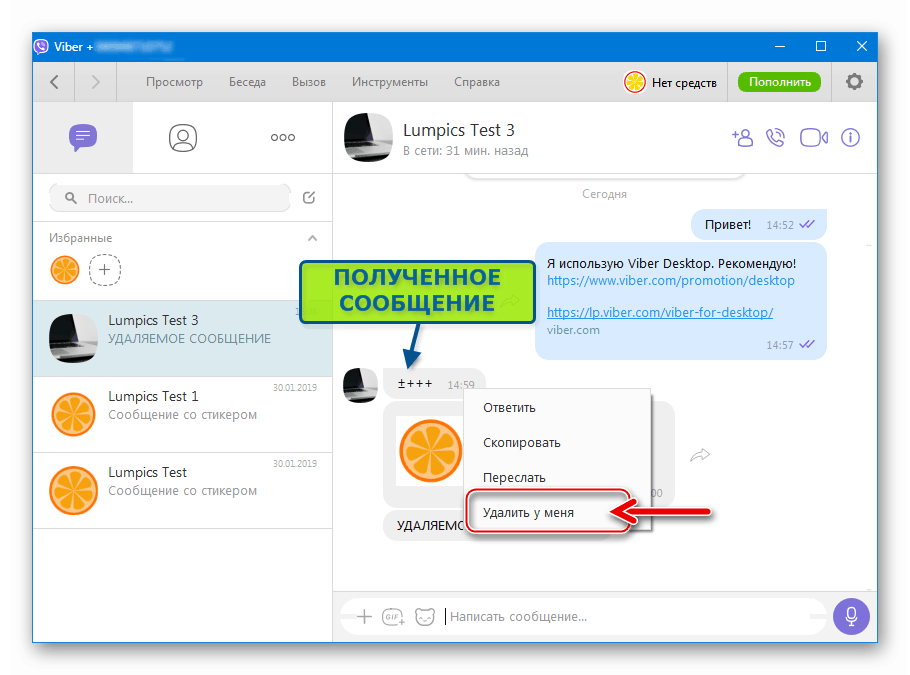Click the sender avatar beside ++++ message

click(x=360, y=385)
